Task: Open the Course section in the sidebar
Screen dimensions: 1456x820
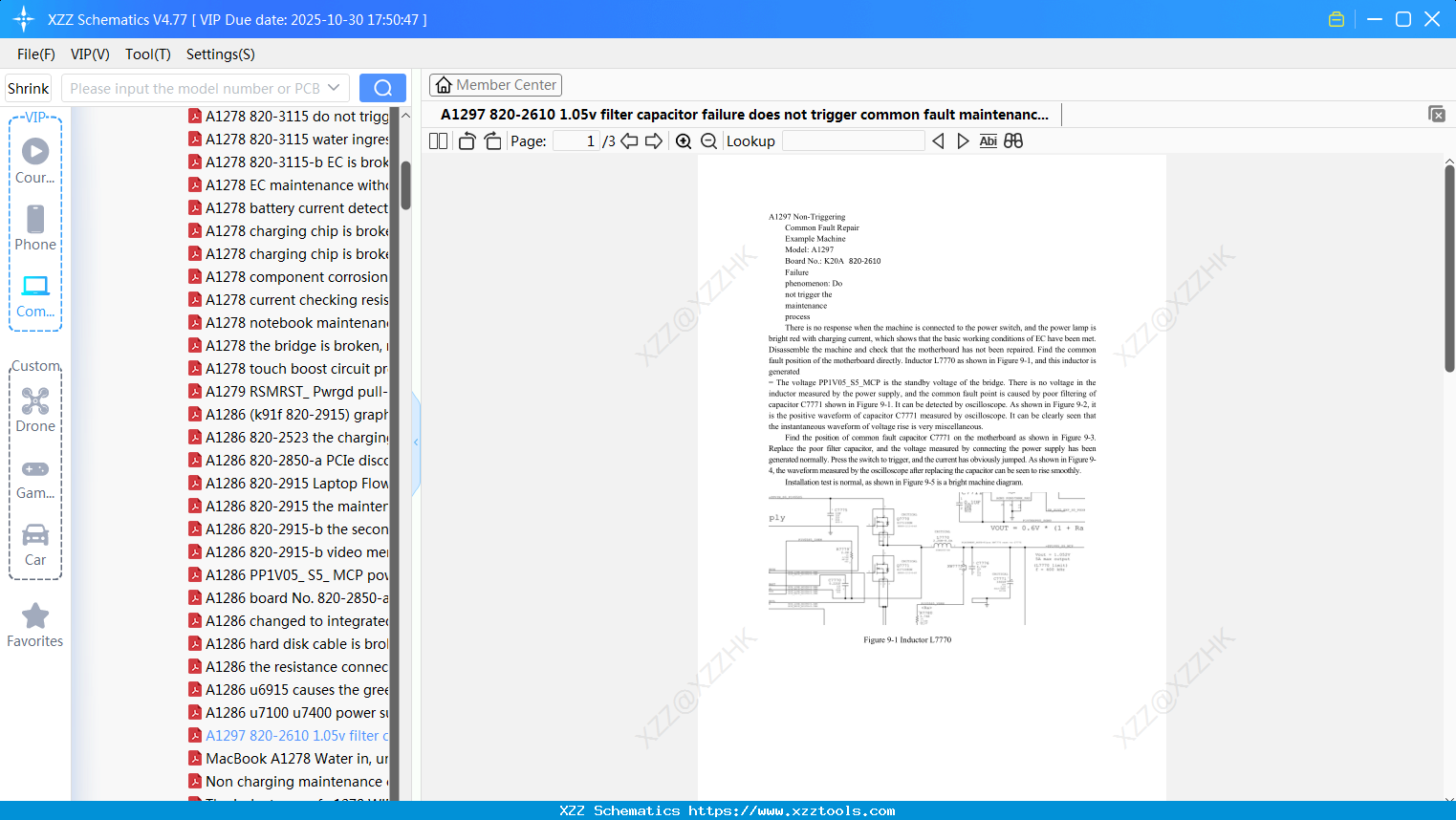Action: pyautogui.click(x=35, y=162)
